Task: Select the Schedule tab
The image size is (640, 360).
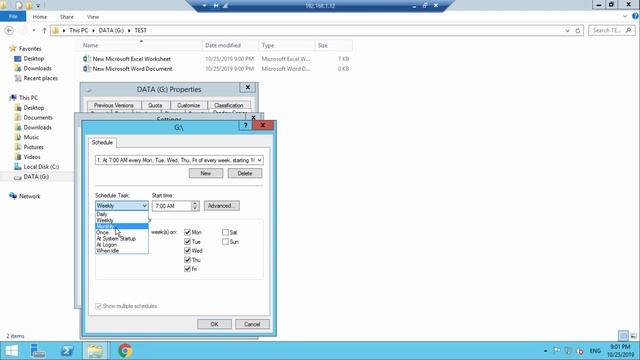Action: pos(102,142)
